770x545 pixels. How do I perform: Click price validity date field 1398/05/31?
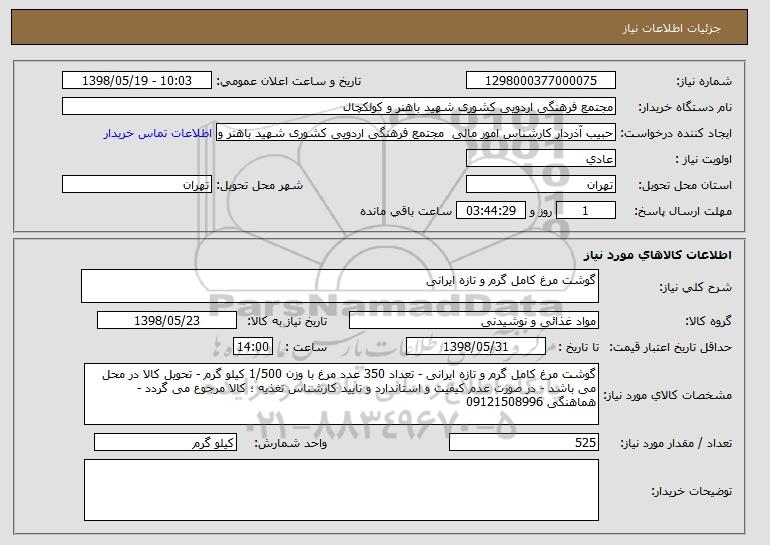(476, 347)
